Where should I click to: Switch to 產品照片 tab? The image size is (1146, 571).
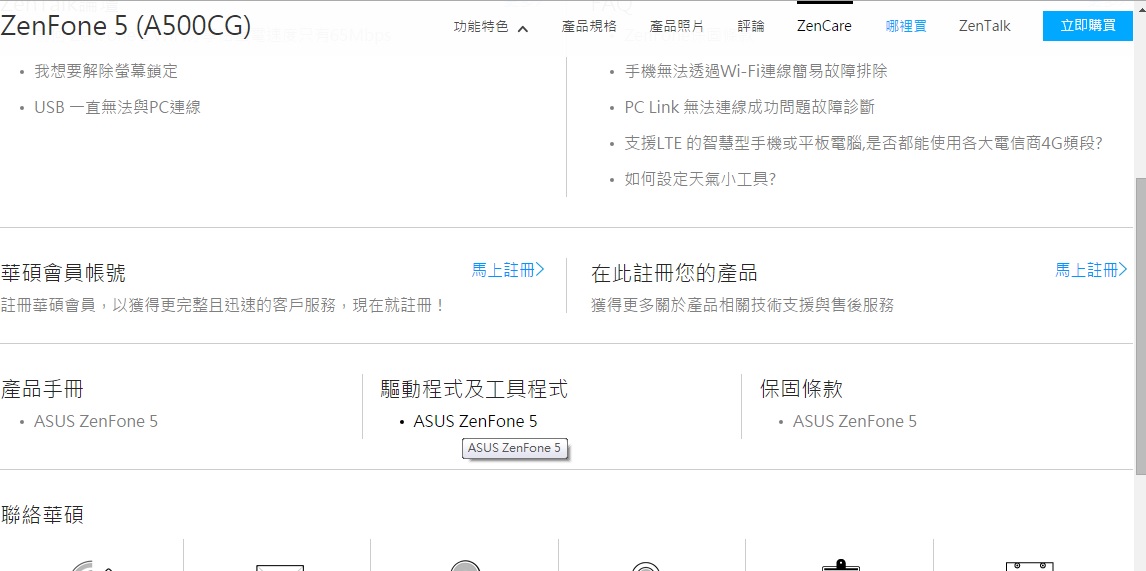[677, 26]
